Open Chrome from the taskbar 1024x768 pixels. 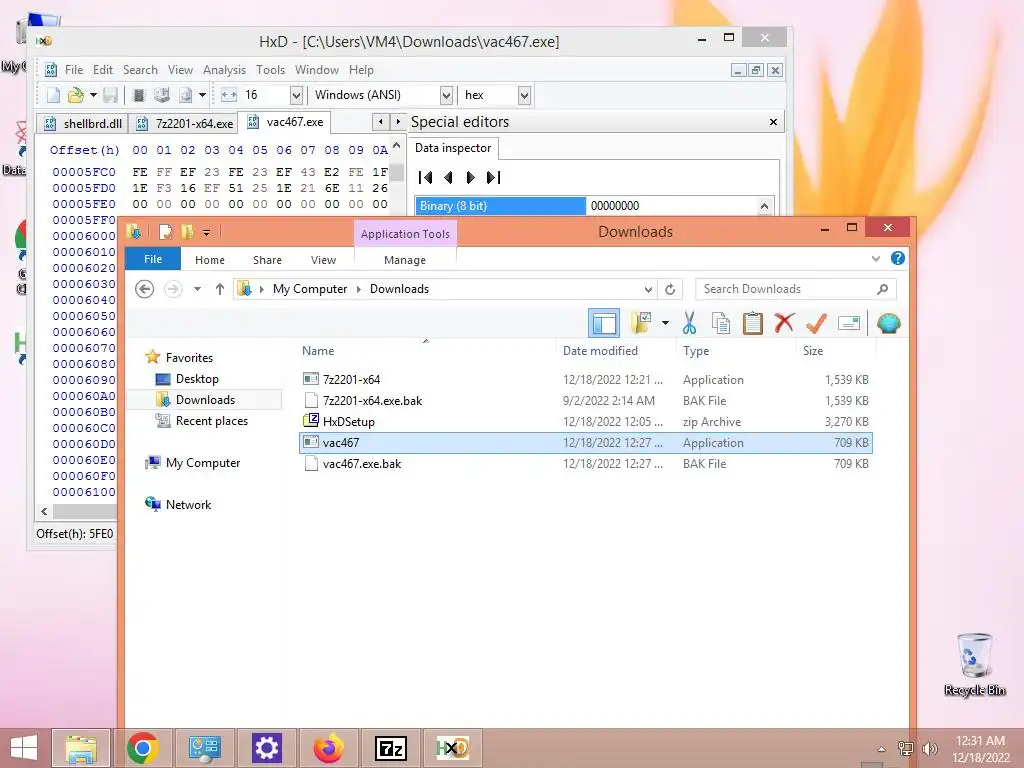[143, 748]
